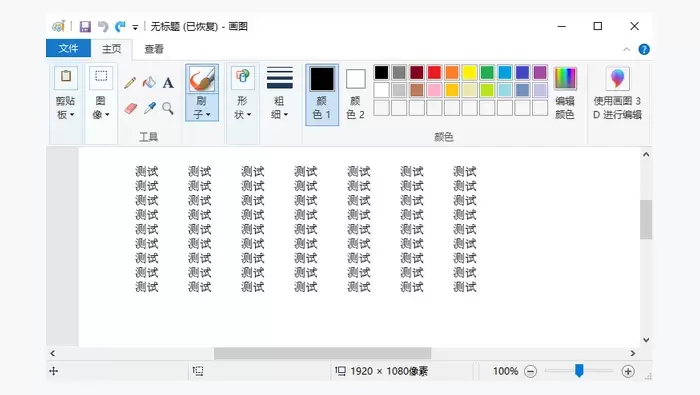Click the Undo arrow in title bar
This screenshot has width=700, height=395.
coord(103,26)
